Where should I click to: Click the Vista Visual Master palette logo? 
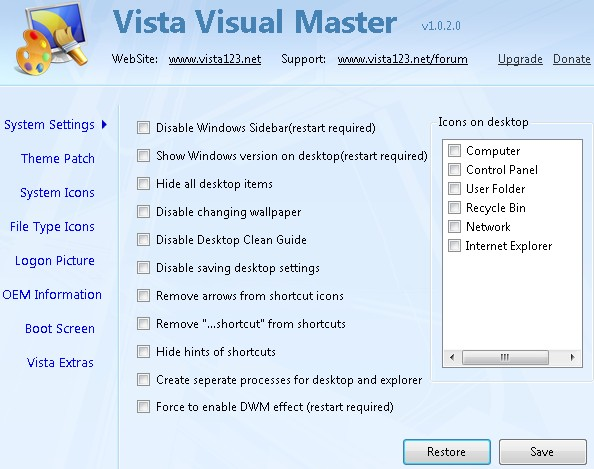click(x=51, y=38)
